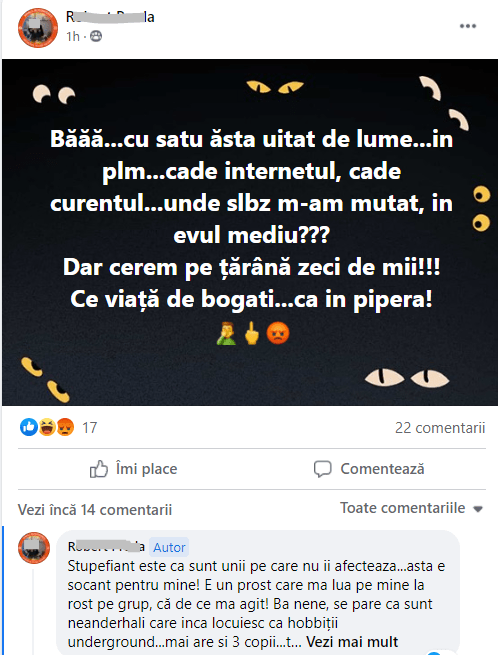498x655 pixels.
Task: Click the audience privacy icon next to 1h
Action: (x=96, y=37)
